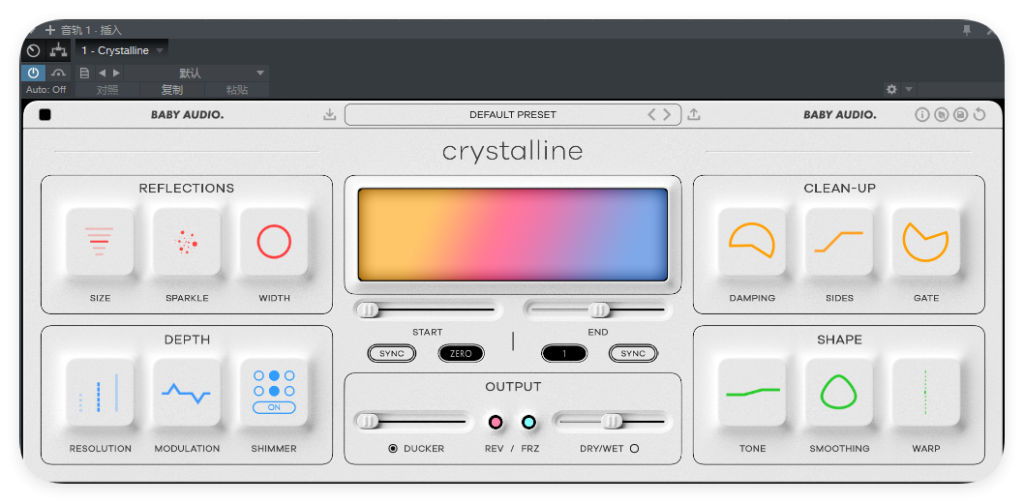
Task: Click the preset download/load icon
Action: pos(330,115)
